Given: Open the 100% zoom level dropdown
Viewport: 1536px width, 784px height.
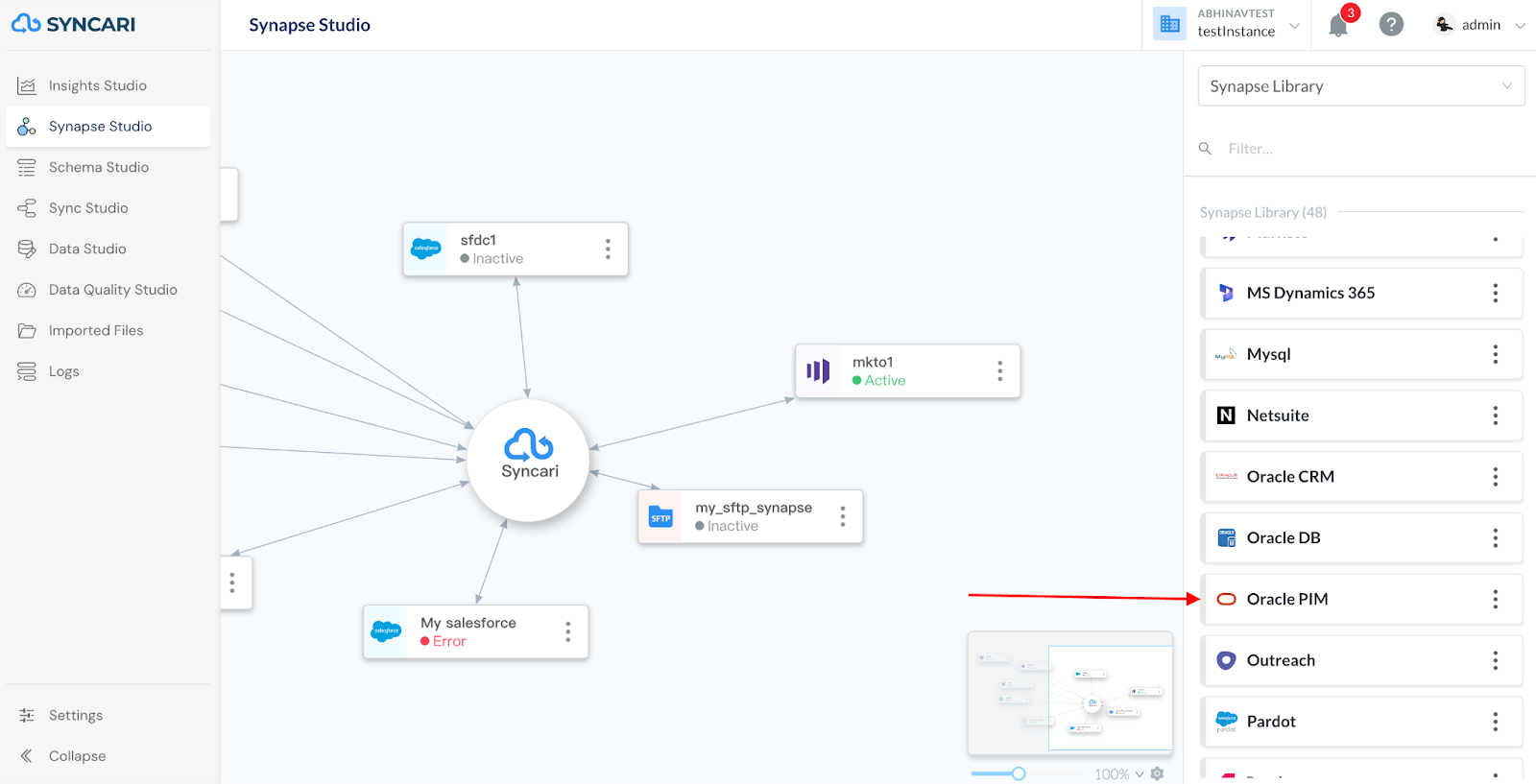Looking at the screenshot, I should click(1118, 774).
